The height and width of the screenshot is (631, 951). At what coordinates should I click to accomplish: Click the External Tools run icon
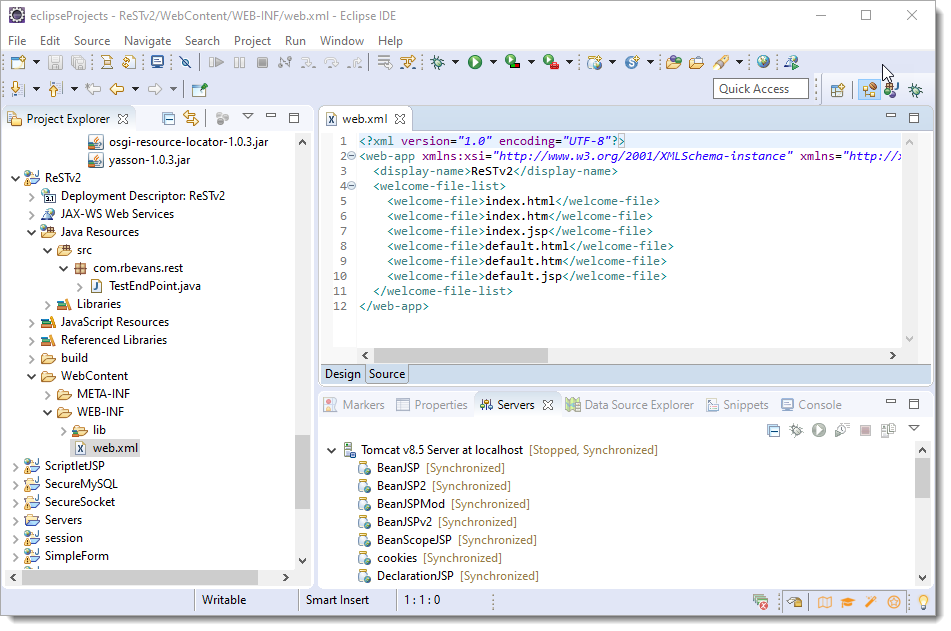click(551, 62)
